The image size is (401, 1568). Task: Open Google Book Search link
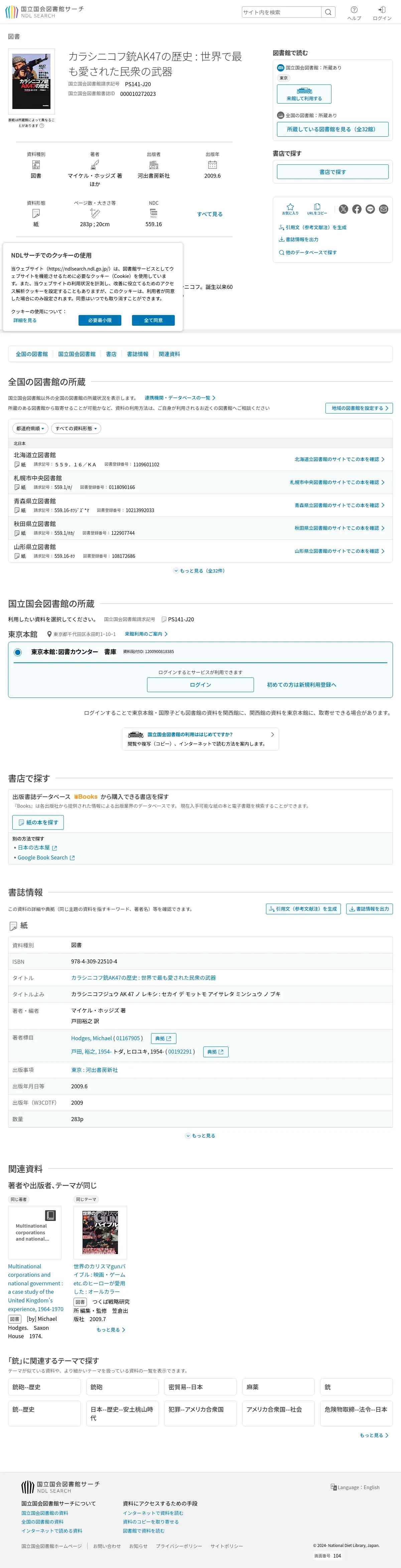pyautogui.click(x=46, y=857)
